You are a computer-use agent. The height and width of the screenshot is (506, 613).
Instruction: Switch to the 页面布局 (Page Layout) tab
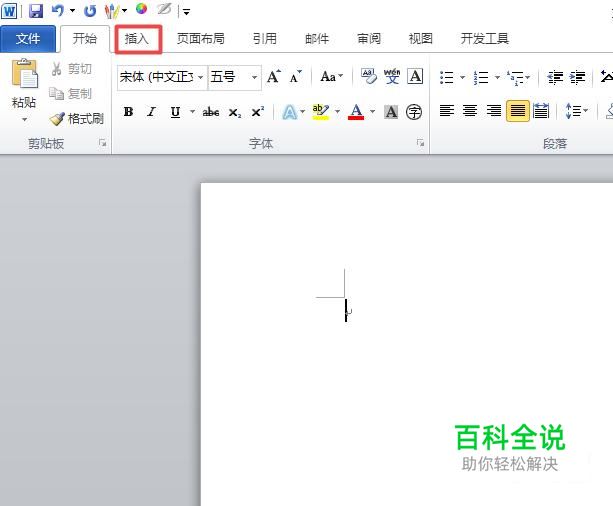pyautogui.click(x=201, y=38)
